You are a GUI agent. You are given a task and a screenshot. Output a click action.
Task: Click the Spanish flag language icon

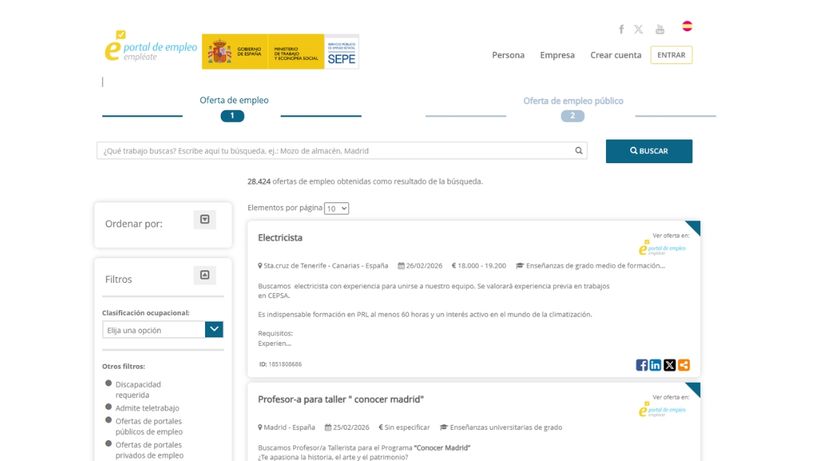click(688, 26)
